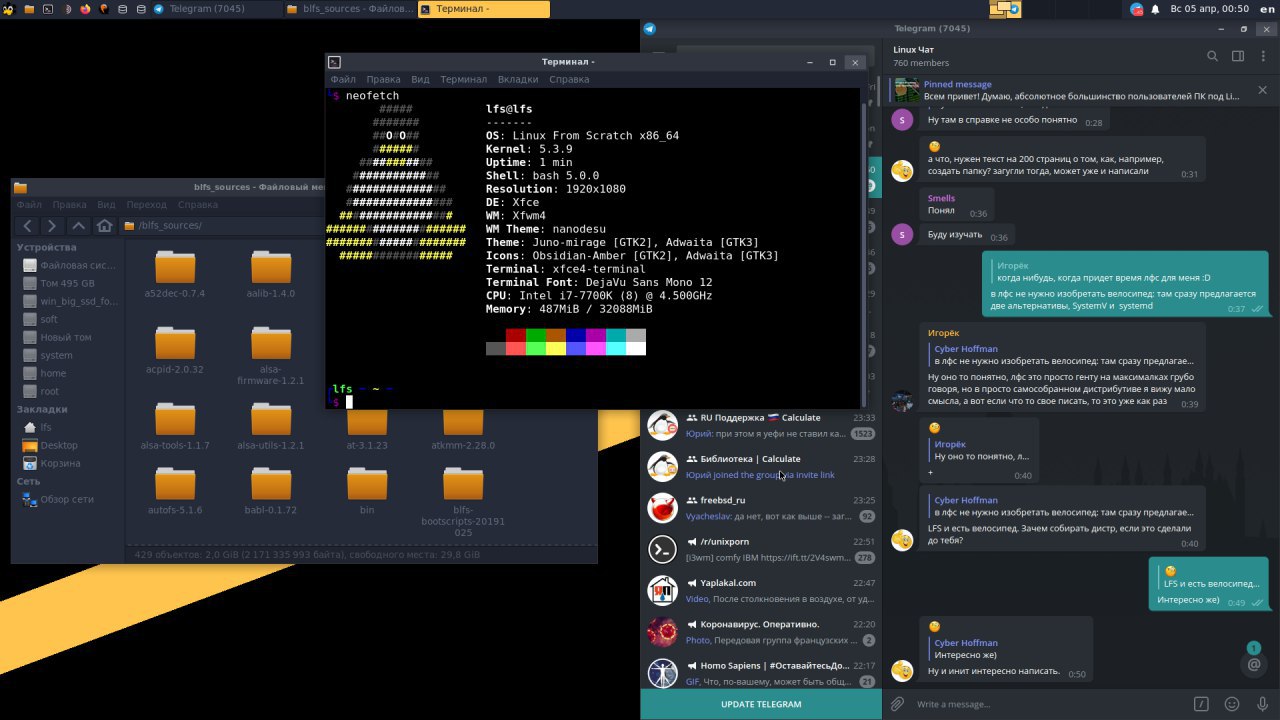Select Новый том in the file manager sidebar
Image resolution: width=1280 pixels, height=720 pixels.
pos(57,337)
